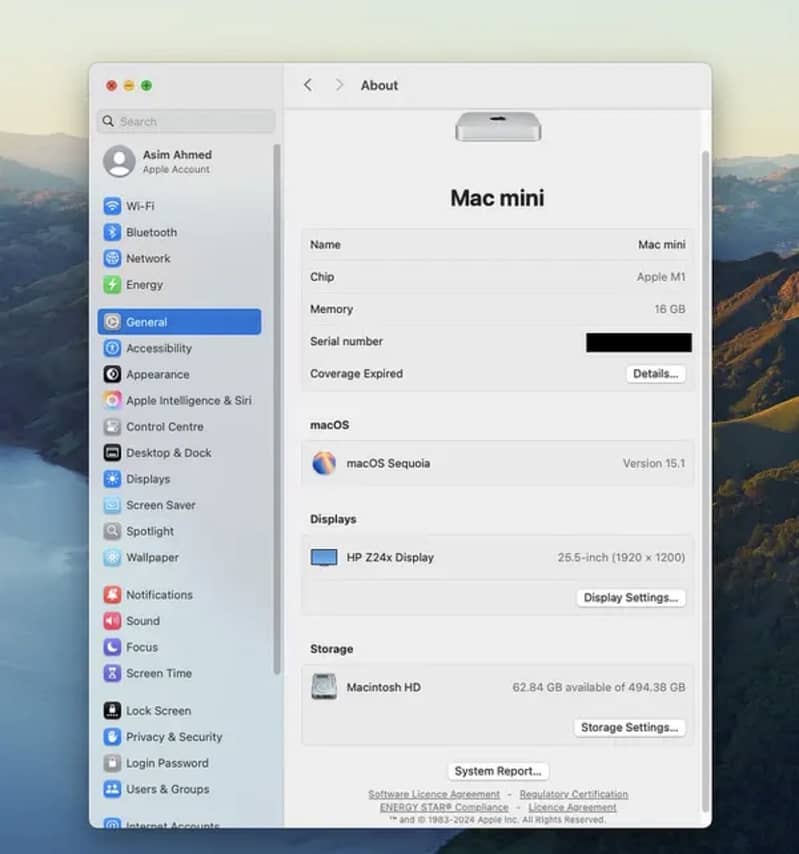Click the Macintosh HD drive icon

tap(324, 687)
